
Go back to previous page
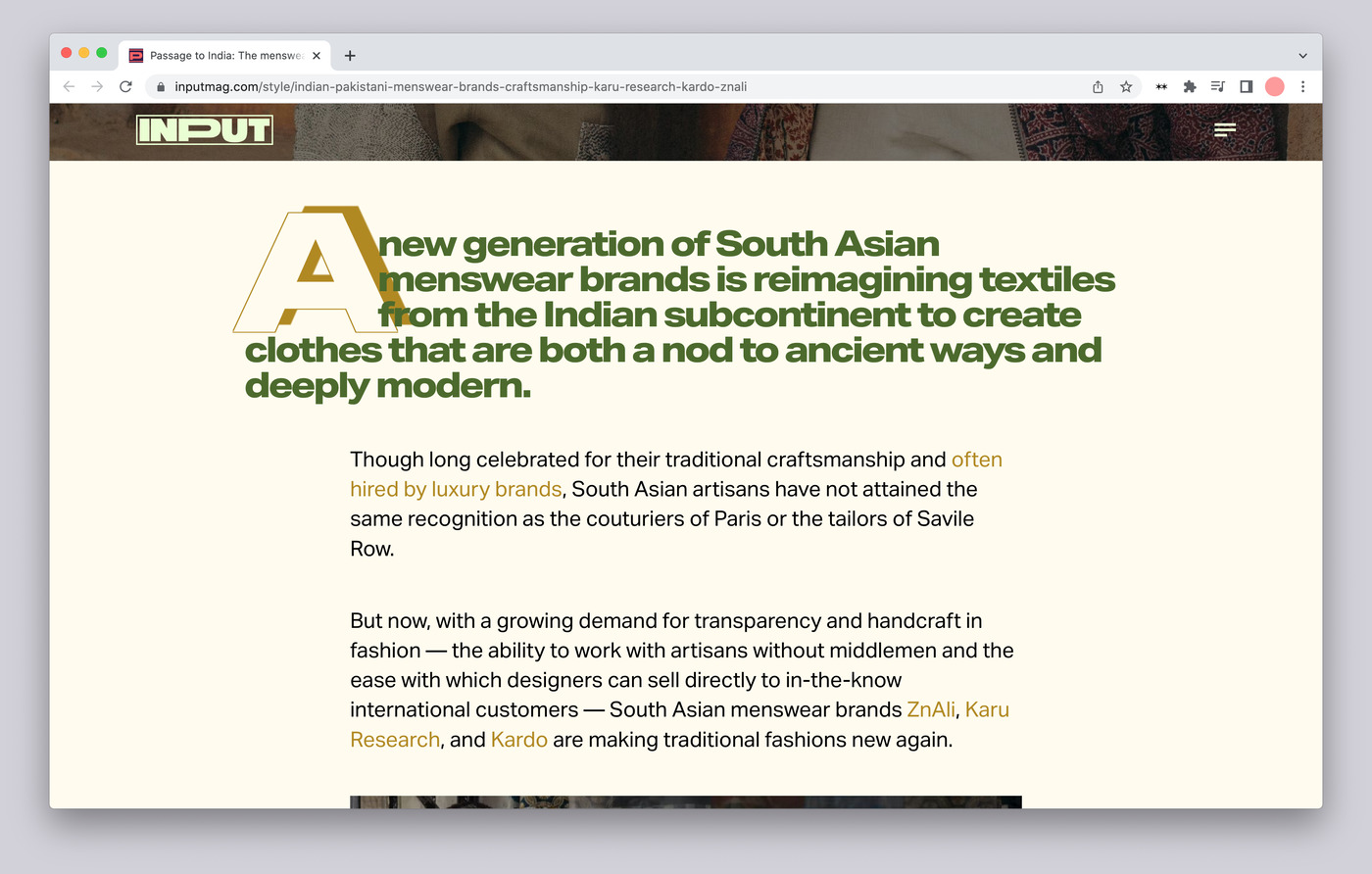69,86
